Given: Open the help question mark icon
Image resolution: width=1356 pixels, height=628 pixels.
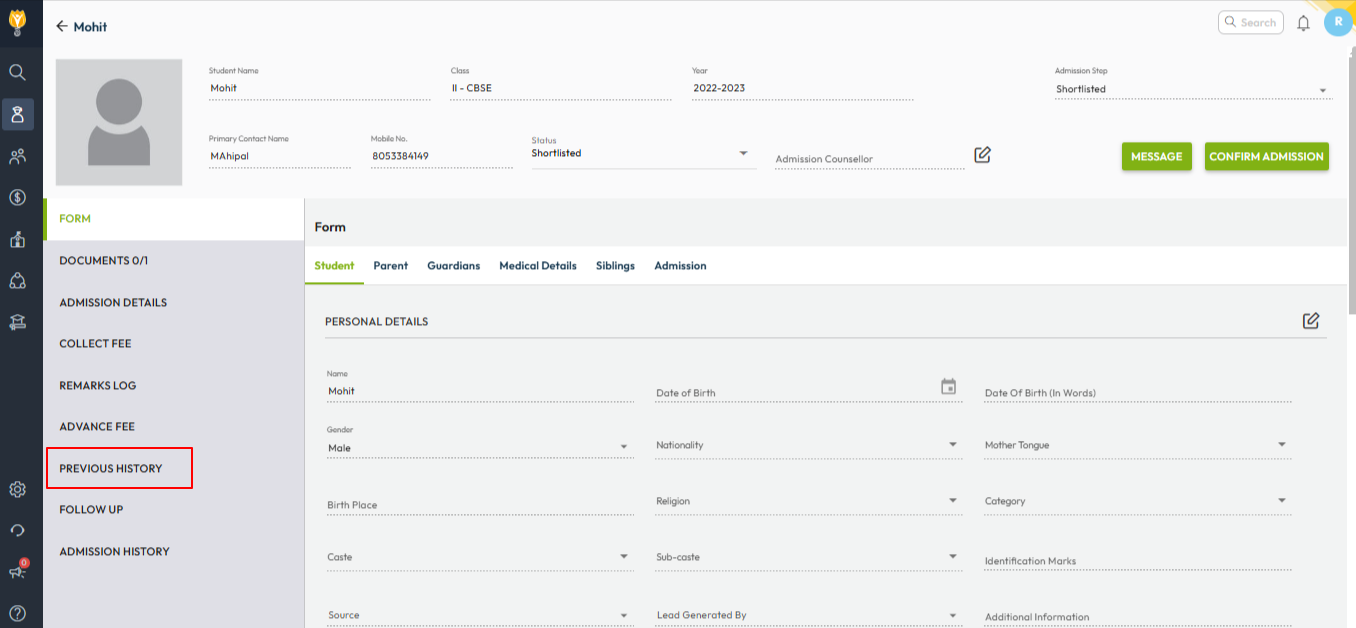Looking at the screenshot, I should tap(17, 613).
